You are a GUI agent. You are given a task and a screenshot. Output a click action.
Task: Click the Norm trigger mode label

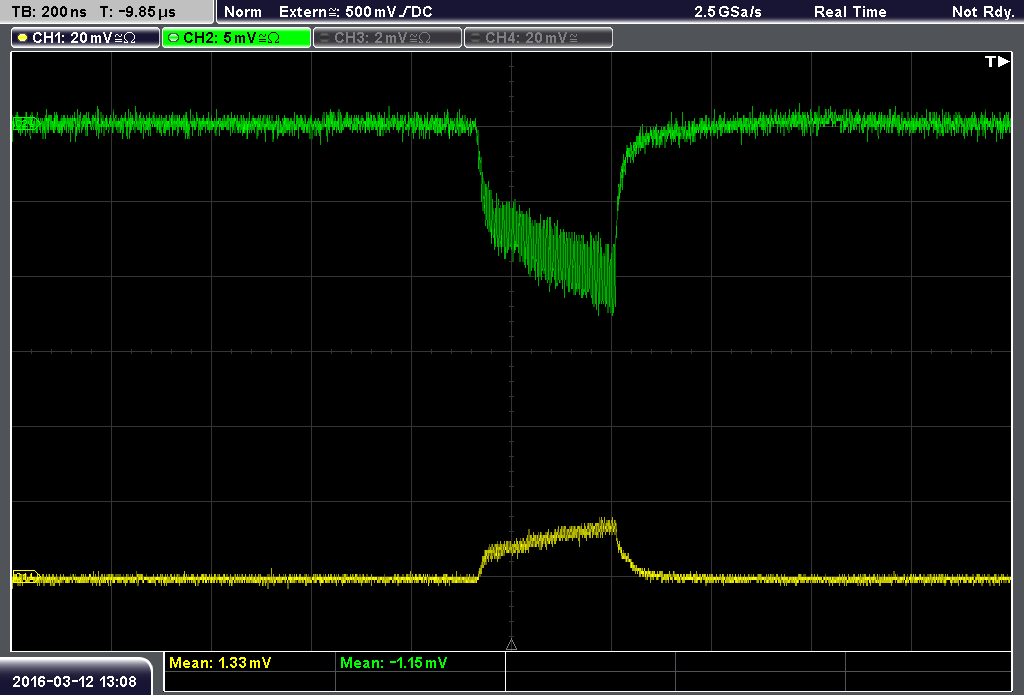coord(243,12)
